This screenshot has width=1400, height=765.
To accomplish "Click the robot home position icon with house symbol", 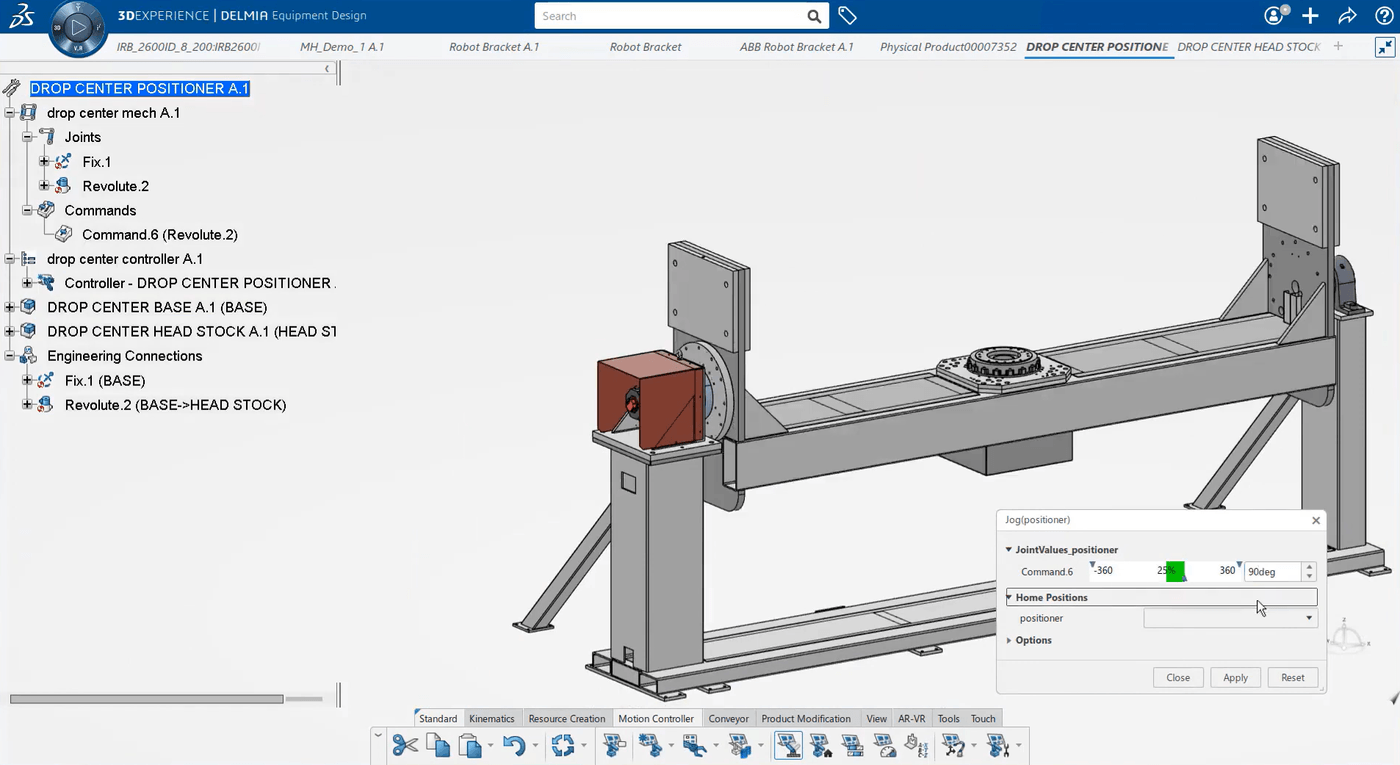I will pyautogui.click(x=820, y=745).
